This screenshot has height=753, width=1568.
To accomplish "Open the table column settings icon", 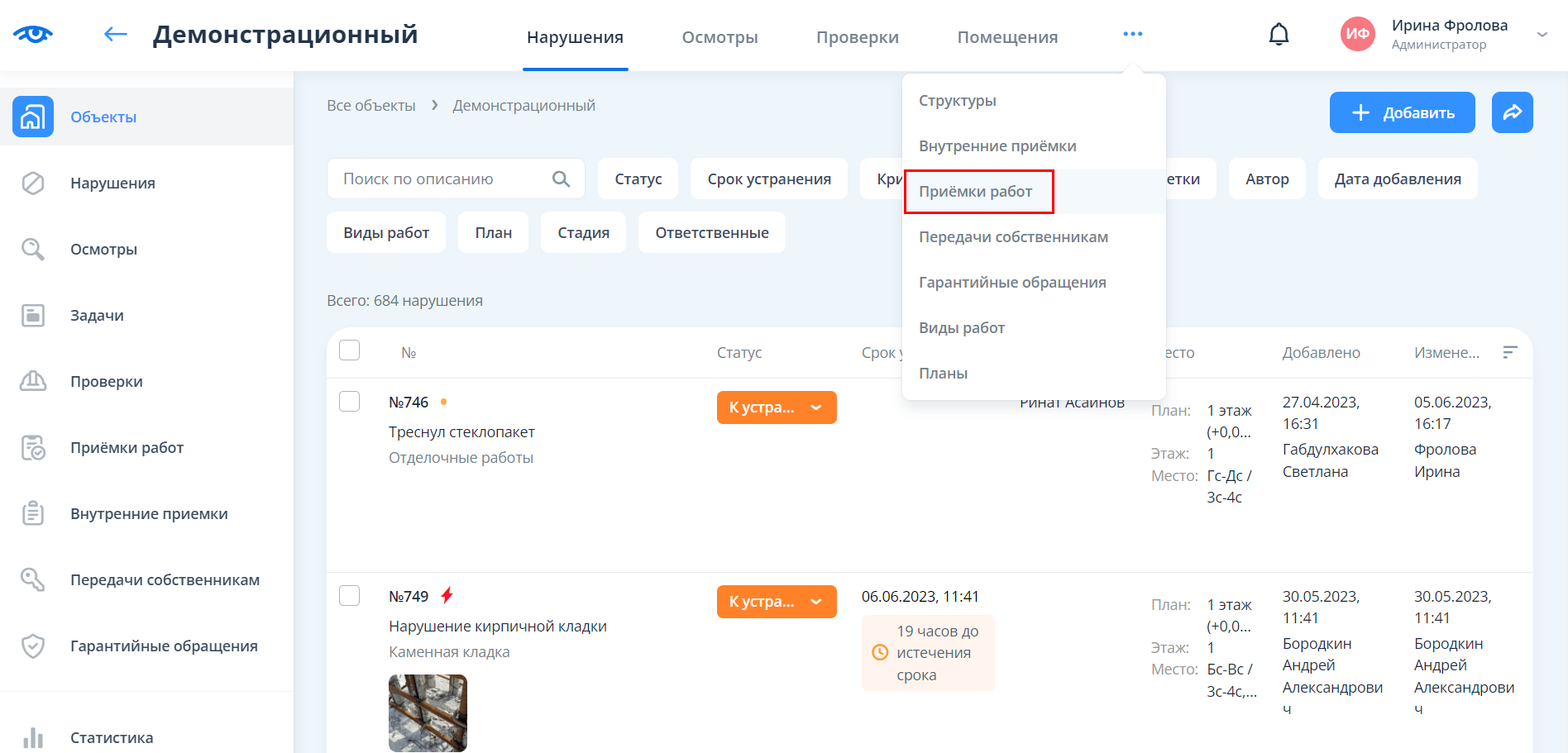I will (x=1509, y=353).
